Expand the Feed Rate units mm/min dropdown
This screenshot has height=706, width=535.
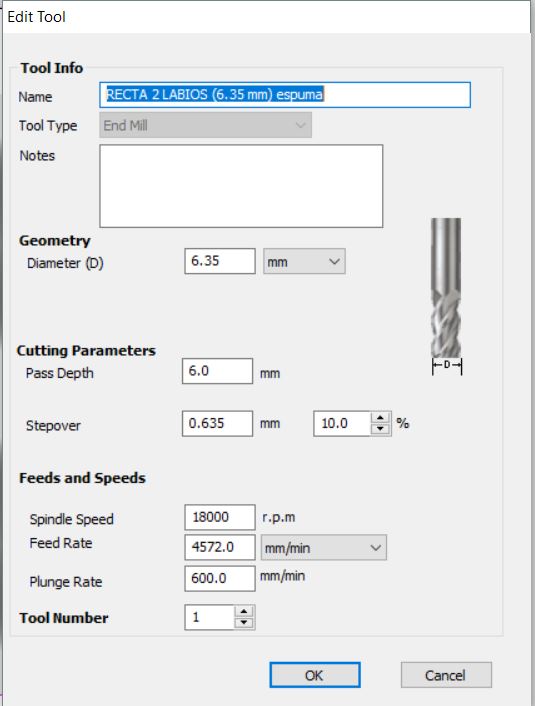point(323,548)
